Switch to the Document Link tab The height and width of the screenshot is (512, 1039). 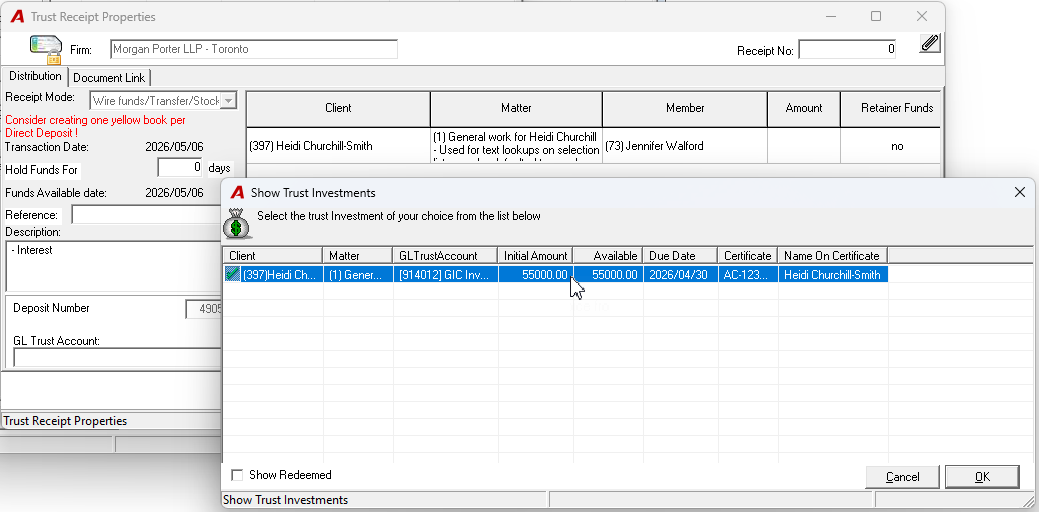click(x=109, y=77)
